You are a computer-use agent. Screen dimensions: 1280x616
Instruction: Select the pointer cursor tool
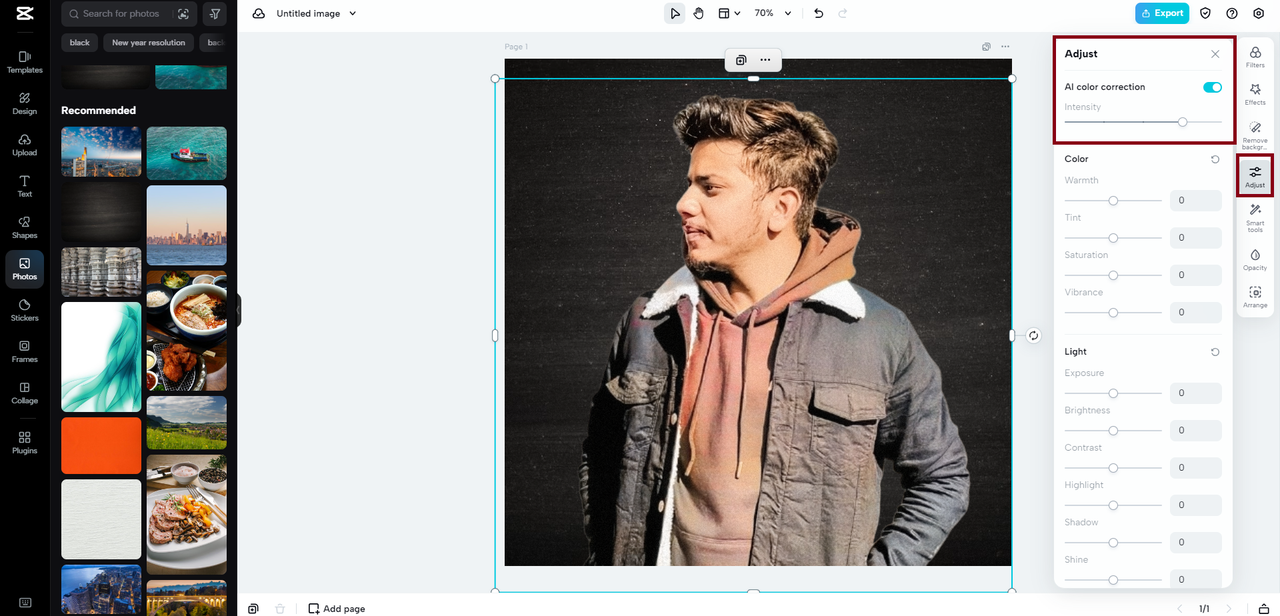[x=675, y=13]
